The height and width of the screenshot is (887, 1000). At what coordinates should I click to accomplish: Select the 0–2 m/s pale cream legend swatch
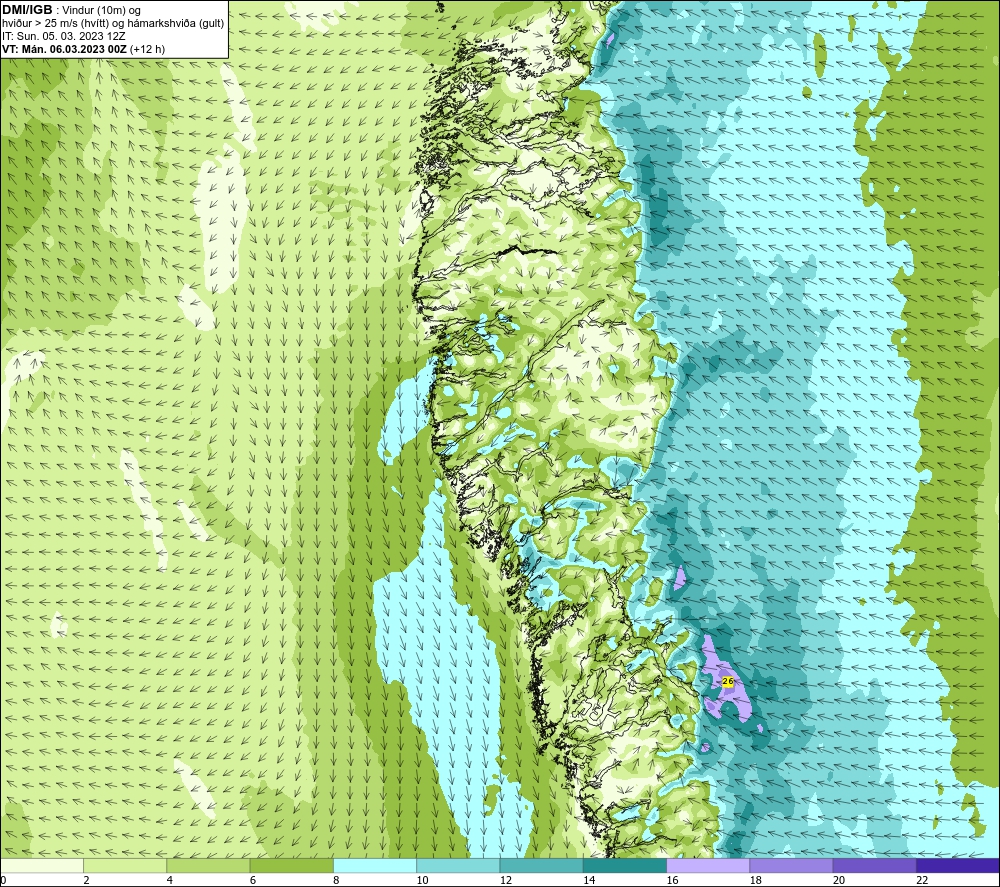pyautogui.click(x=42, y=865)
